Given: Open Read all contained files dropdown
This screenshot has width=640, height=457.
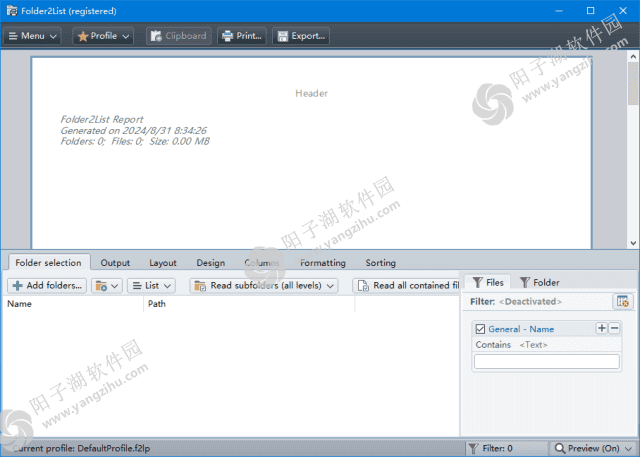Looking at the screenshot, I should coord(406,286).
